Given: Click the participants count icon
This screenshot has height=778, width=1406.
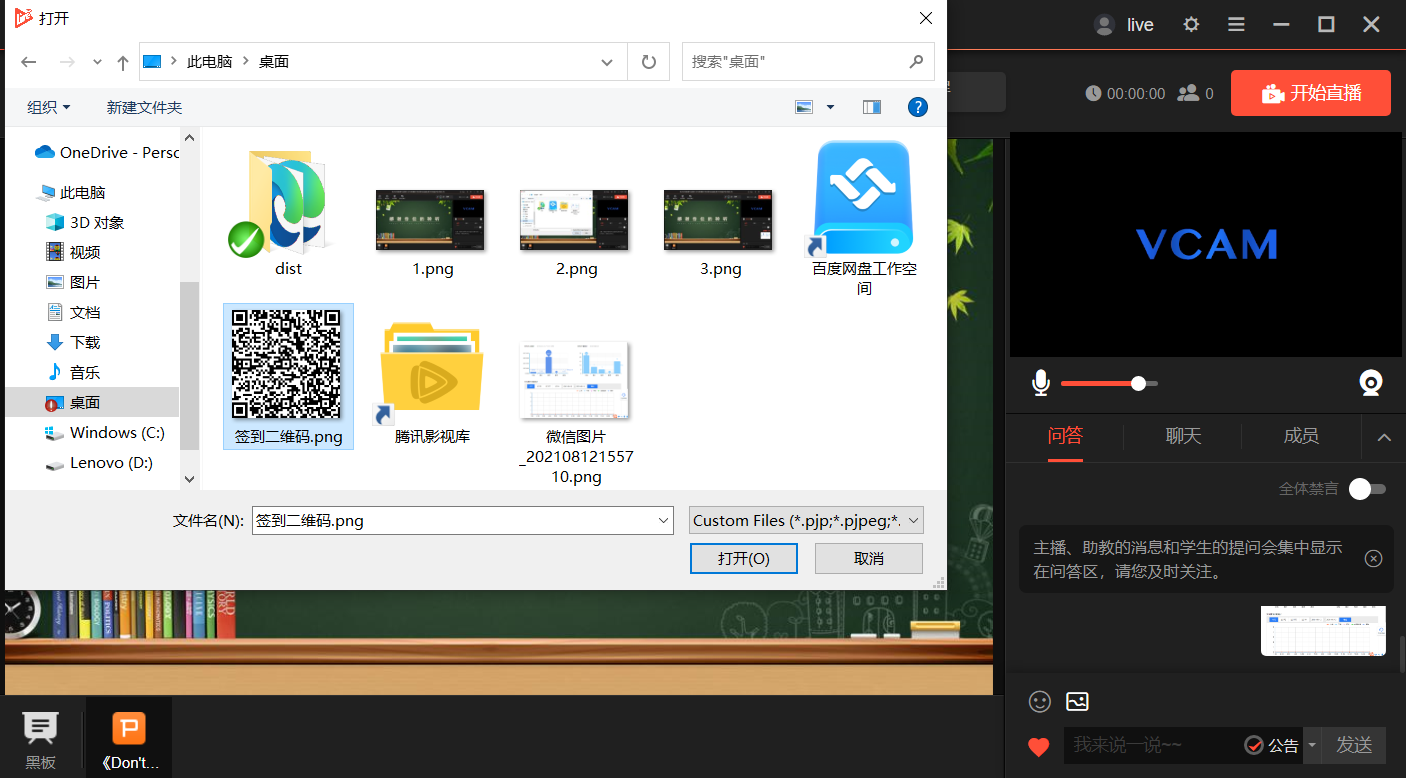Looking at the screenshot, I should [1188, 93].
